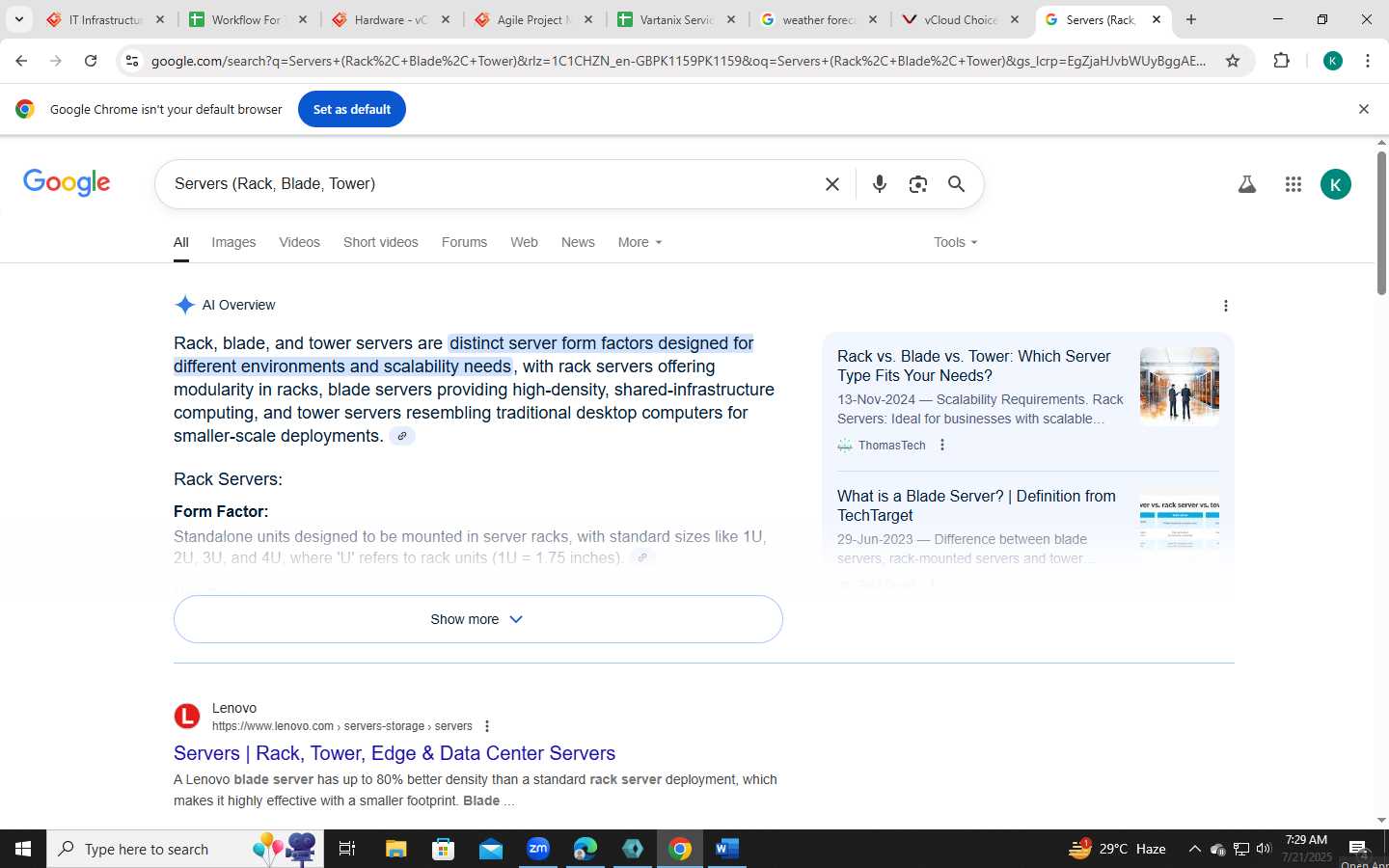Switch to the weather forecast tab
1389x868 pixels.
coord(818,19)
